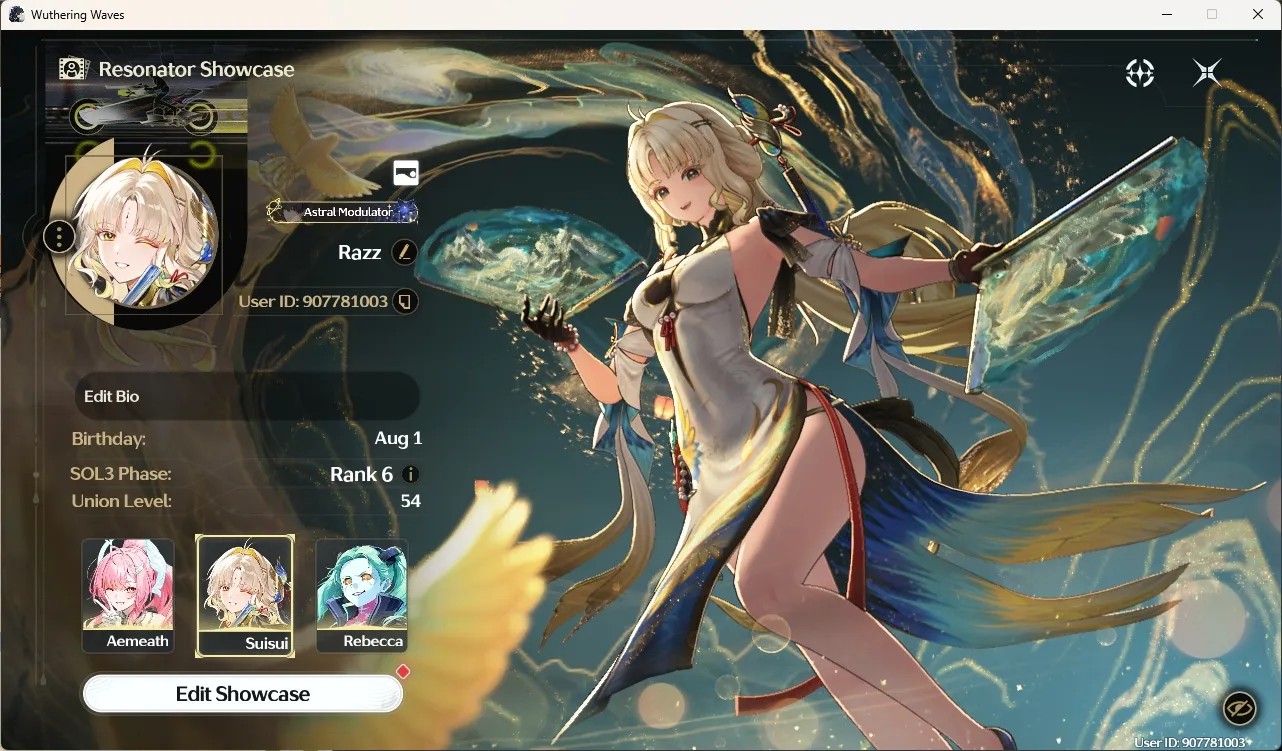This screenshot has height=751, width=1282.
Task: Click the pencil icon next to Razz
Action: [404, 252]
